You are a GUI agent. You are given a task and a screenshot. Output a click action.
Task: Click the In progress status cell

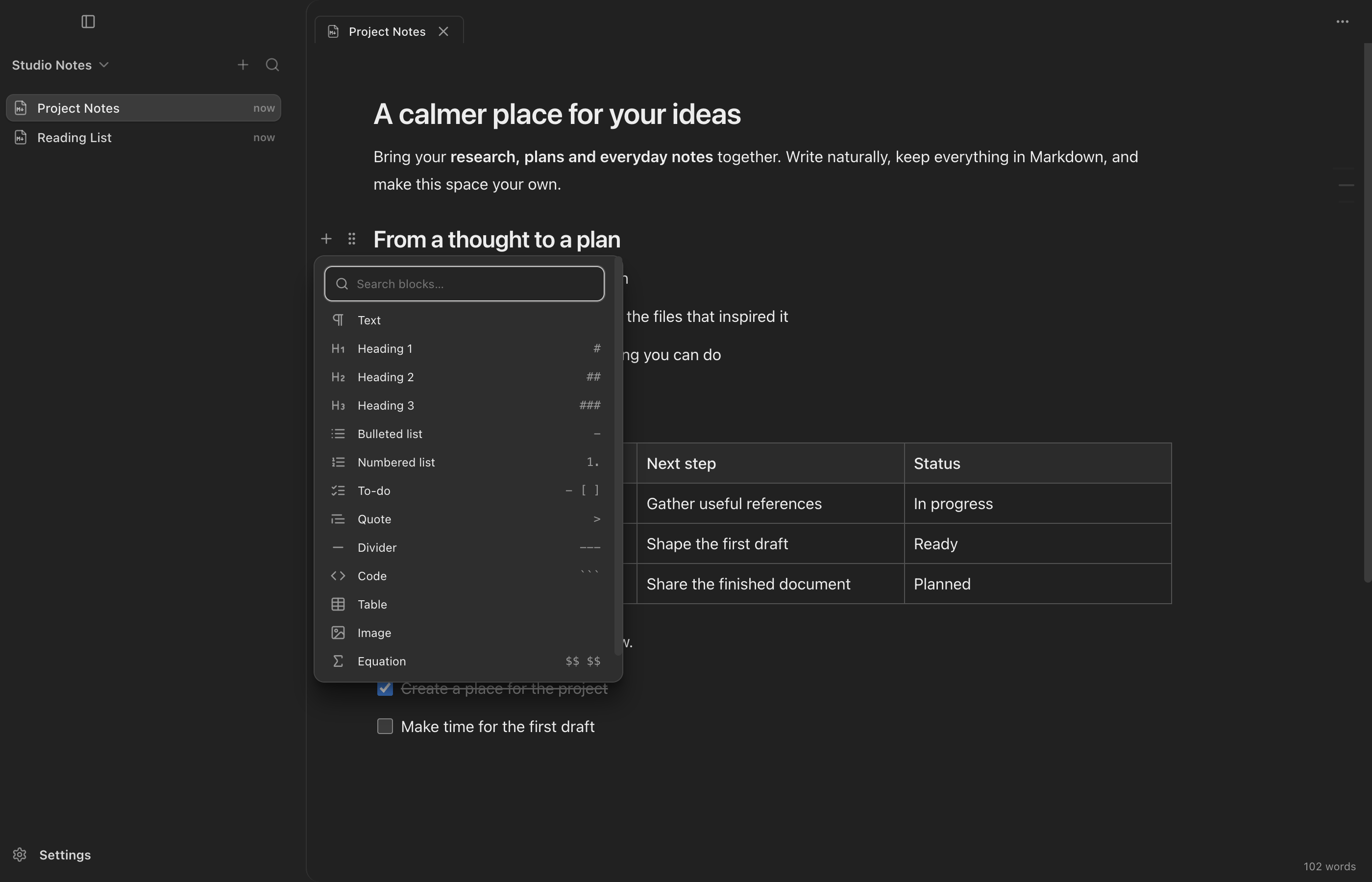click(x=1038, y=503)
